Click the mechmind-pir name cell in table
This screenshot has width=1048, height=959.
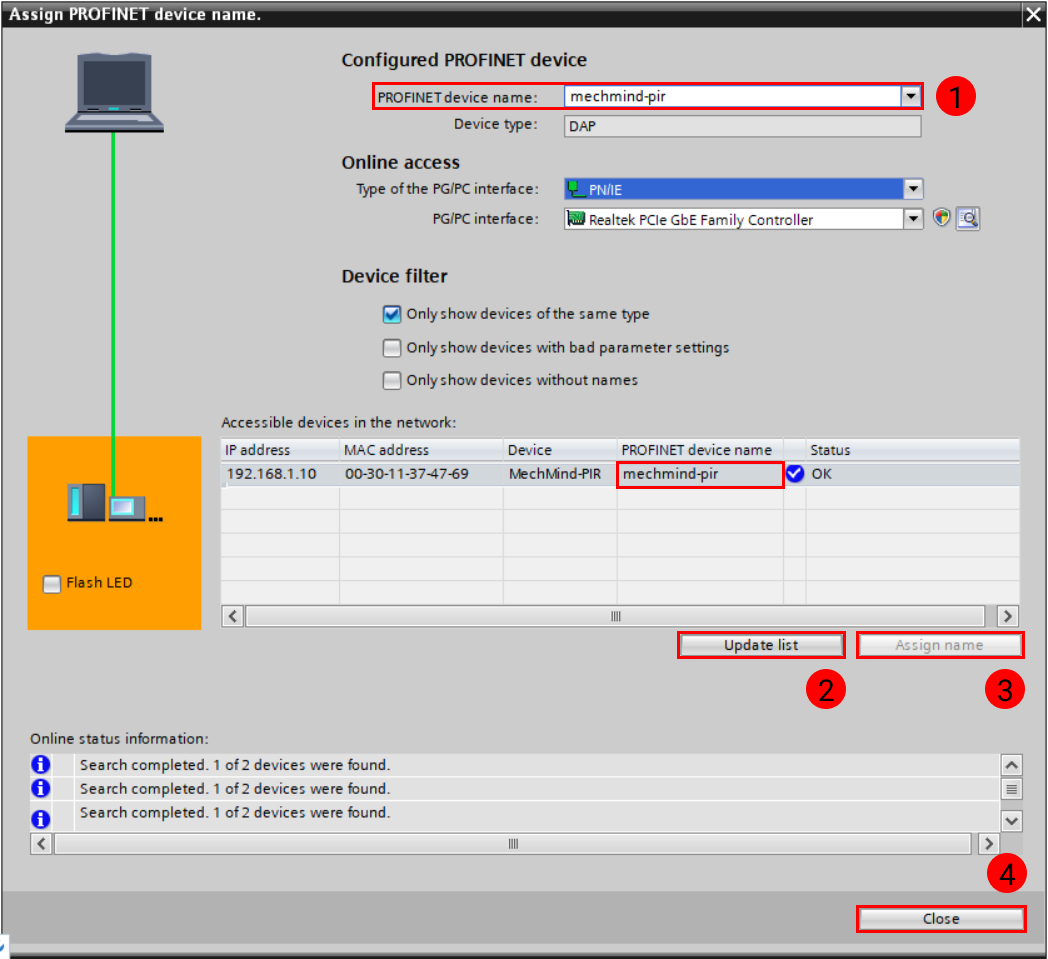pos(700,474)
